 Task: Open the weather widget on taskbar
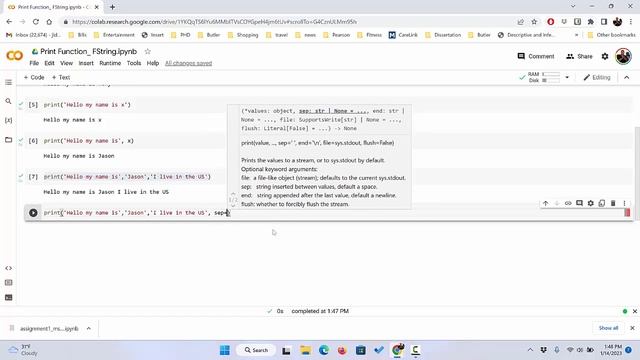click(24, 350)
